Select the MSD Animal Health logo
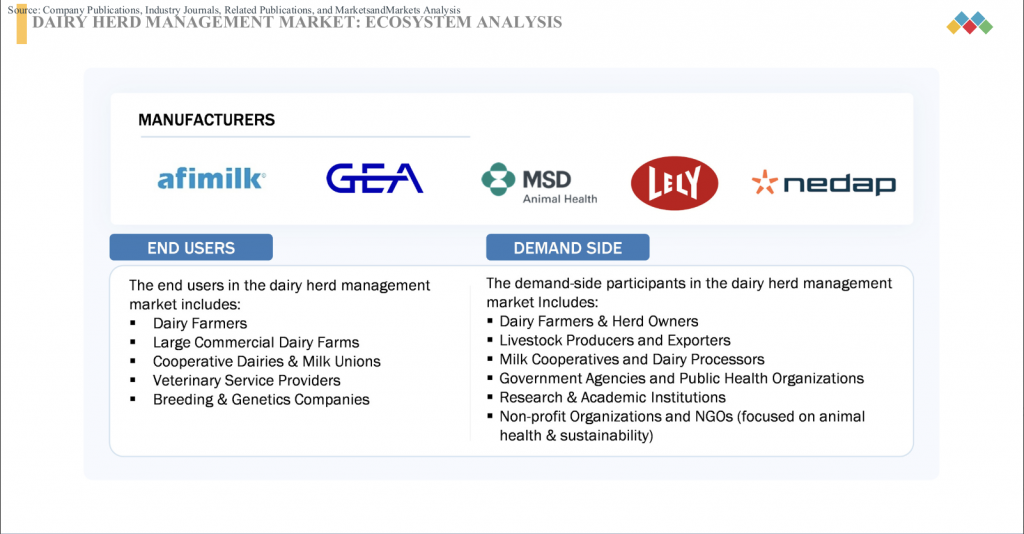 tap(539, 183)
